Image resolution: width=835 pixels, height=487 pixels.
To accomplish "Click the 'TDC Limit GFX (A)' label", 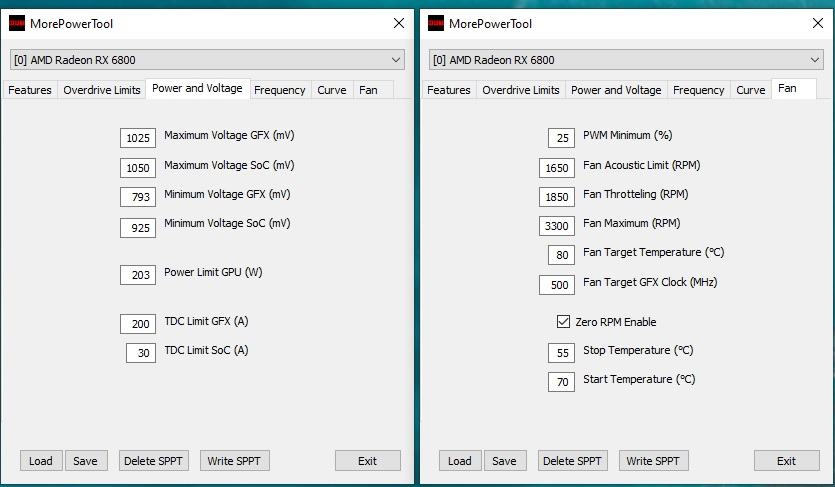I will pyautogui.click(x=206, y=321).
